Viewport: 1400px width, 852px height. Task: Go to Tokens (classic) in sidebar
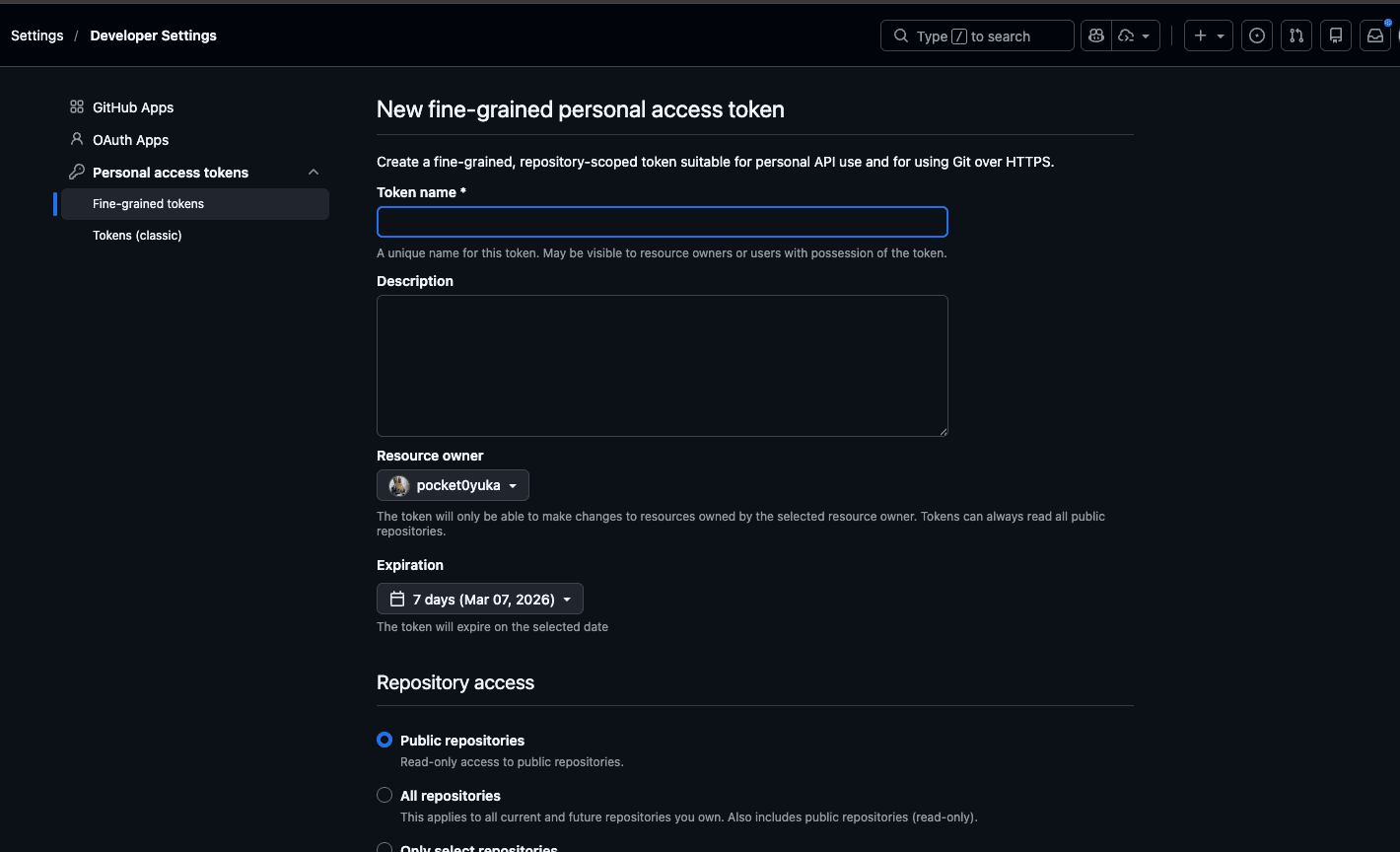[137, 235]
